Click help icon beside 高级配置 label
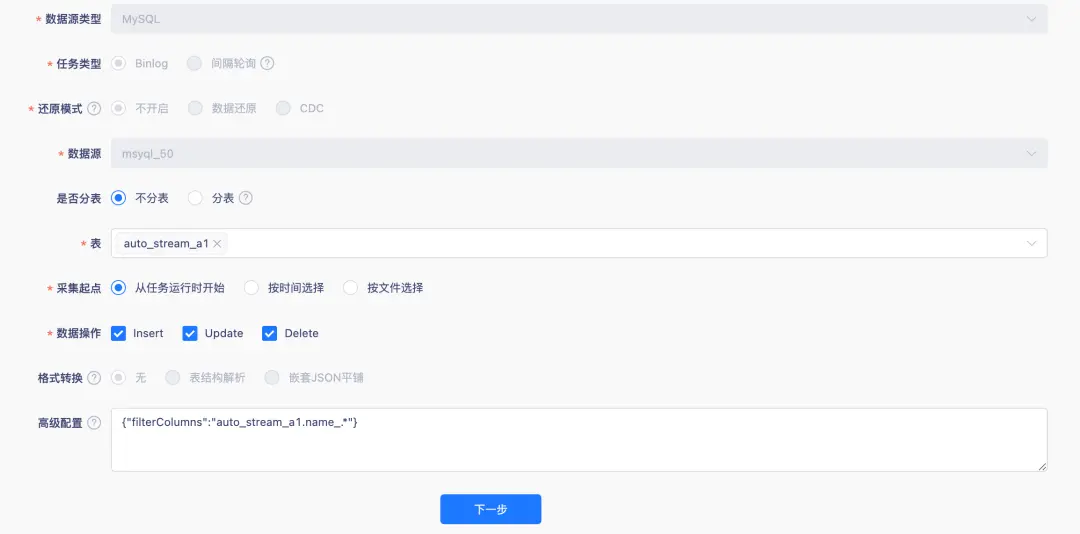The height and width of the screenshot is (534, 1080). point(94,423)
